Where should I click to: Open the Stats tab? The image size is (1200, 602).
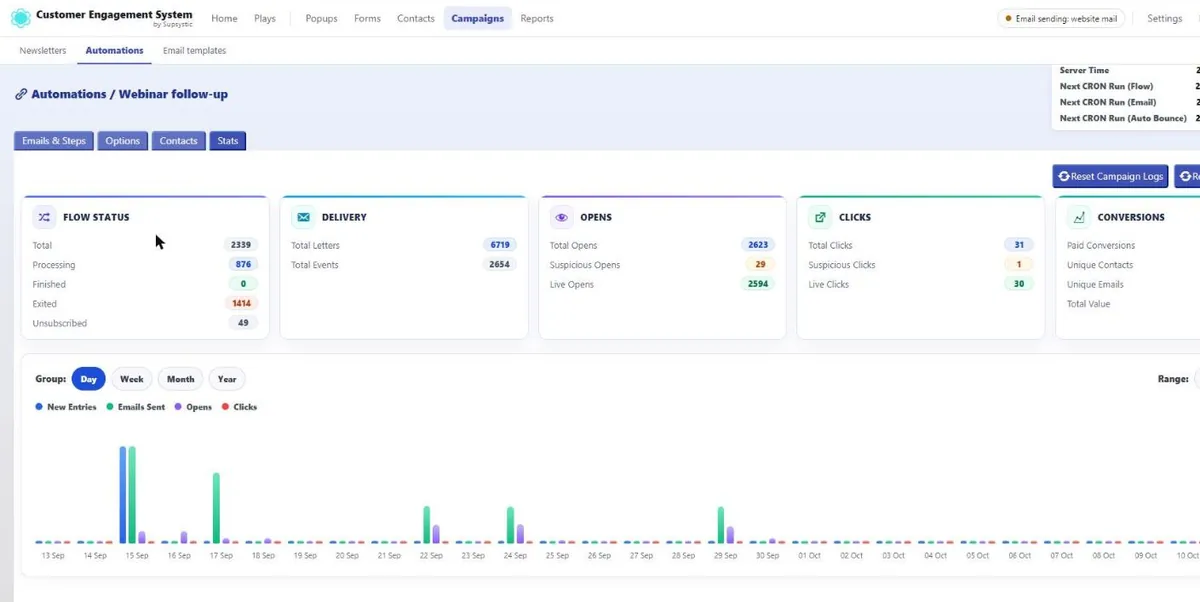click(228, 141)
